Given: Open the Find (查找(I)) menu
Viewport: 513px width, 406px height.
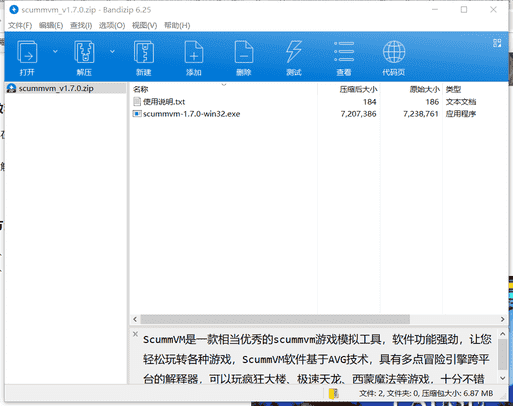Looking at the screenshot, I should coord(81,25).
